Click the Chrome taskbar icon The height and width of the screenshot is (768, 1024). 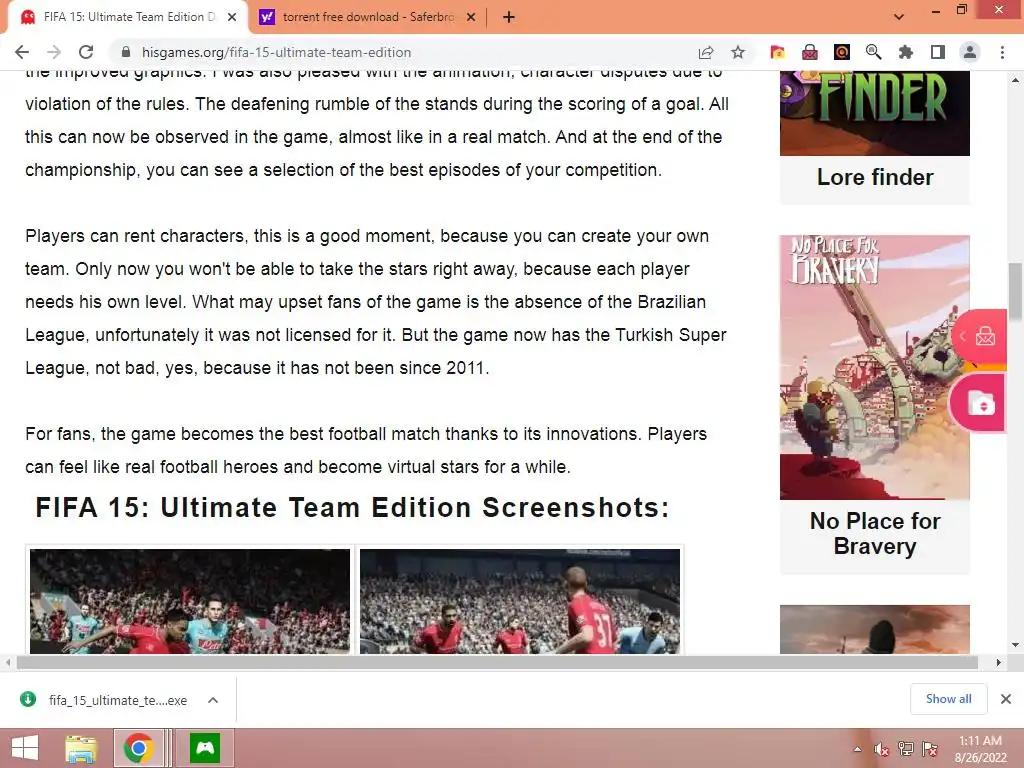(138, 748)
